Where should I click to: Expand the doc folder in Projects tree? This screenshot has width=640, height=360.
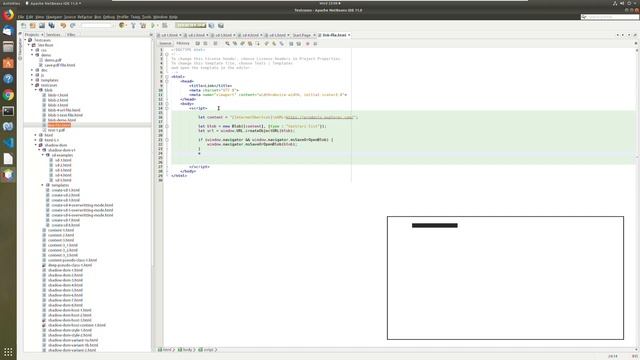pos(32,70)
